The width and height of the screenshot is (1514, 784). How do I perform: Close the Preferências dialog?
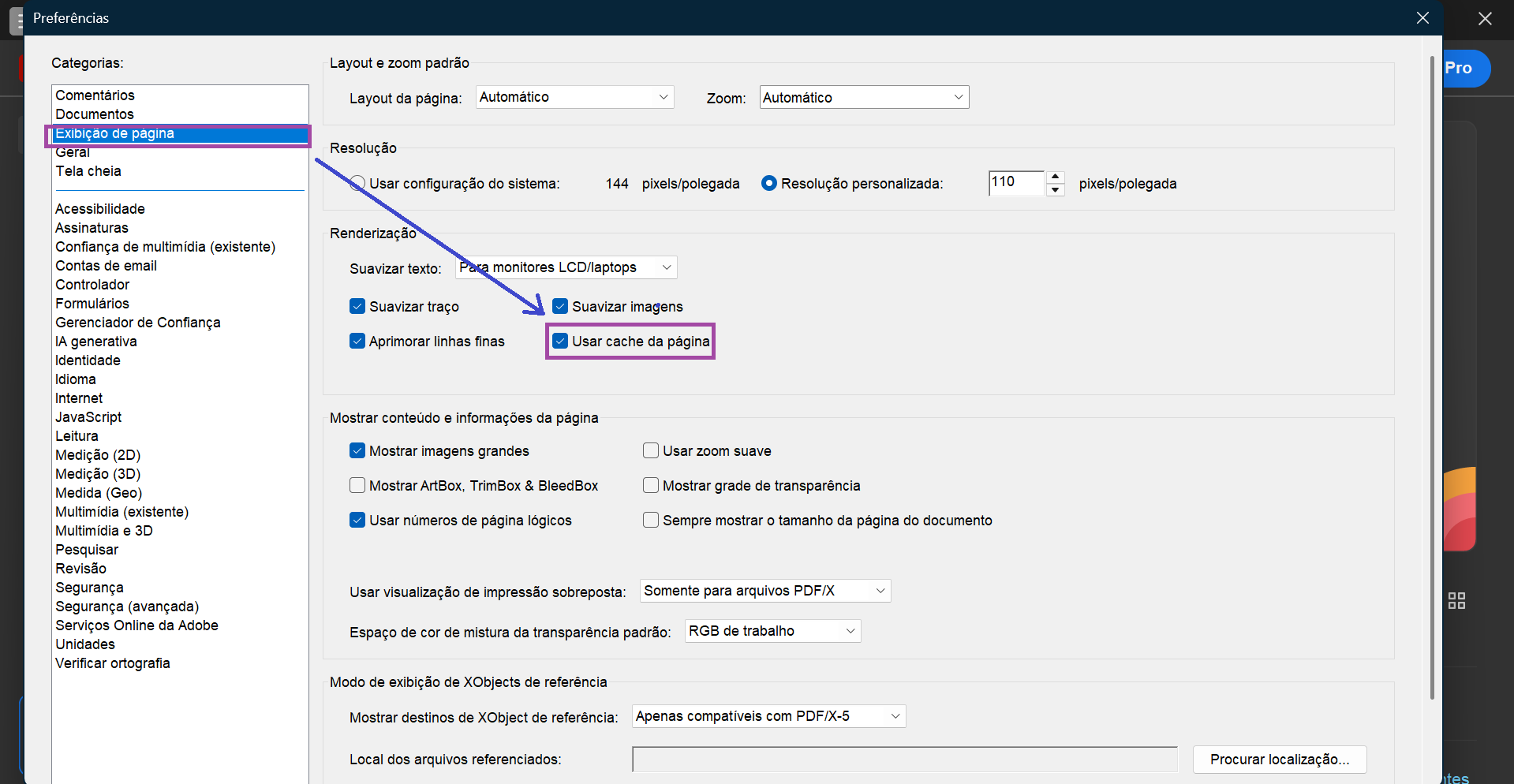click(1422, 17)
